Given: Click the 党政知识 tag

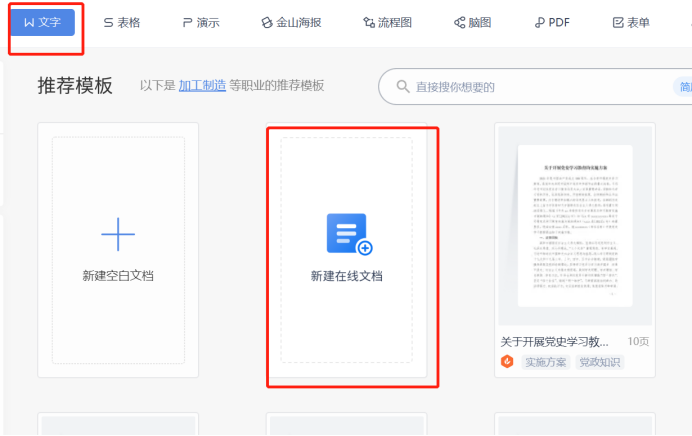Looking at the screenshot, I should pyautogui.click(x=600, y=362).
